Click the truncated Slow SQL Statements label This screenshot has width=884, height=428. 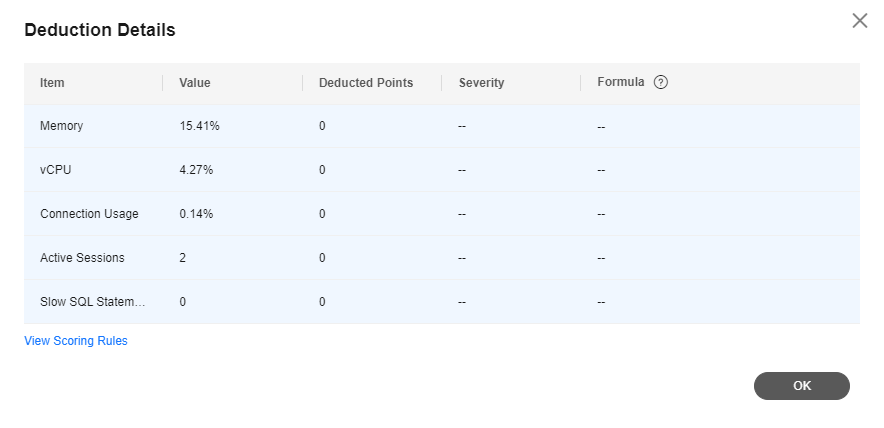pos(92,302)
